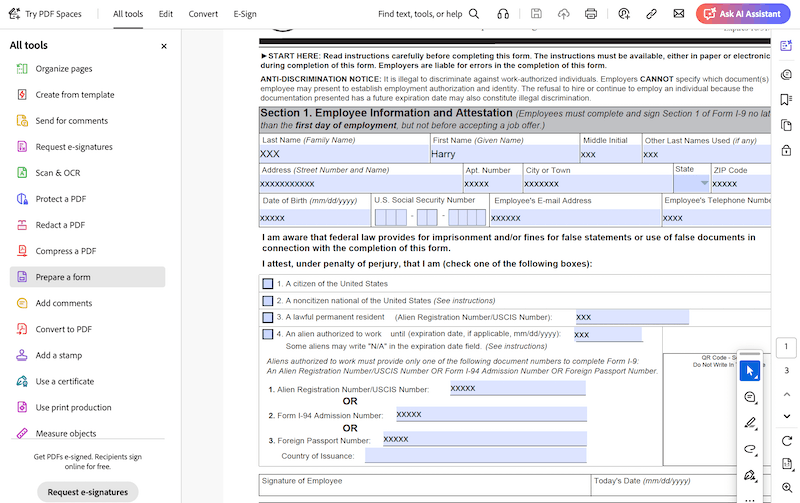Select the highlighter pen tool

749,423
